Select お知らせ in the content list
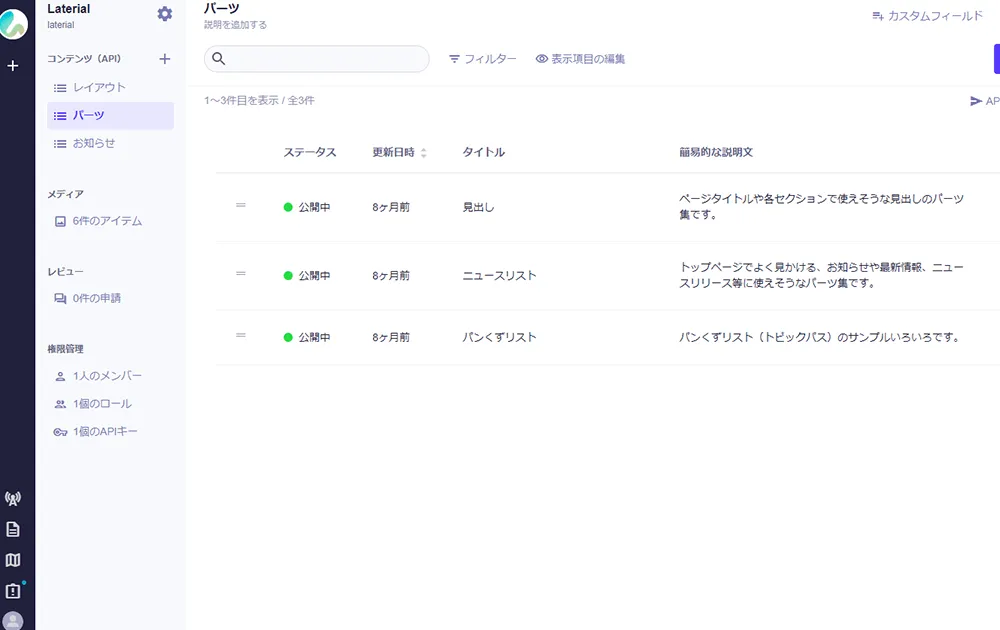Screen dimensions: 1000x630 (94, 143)
